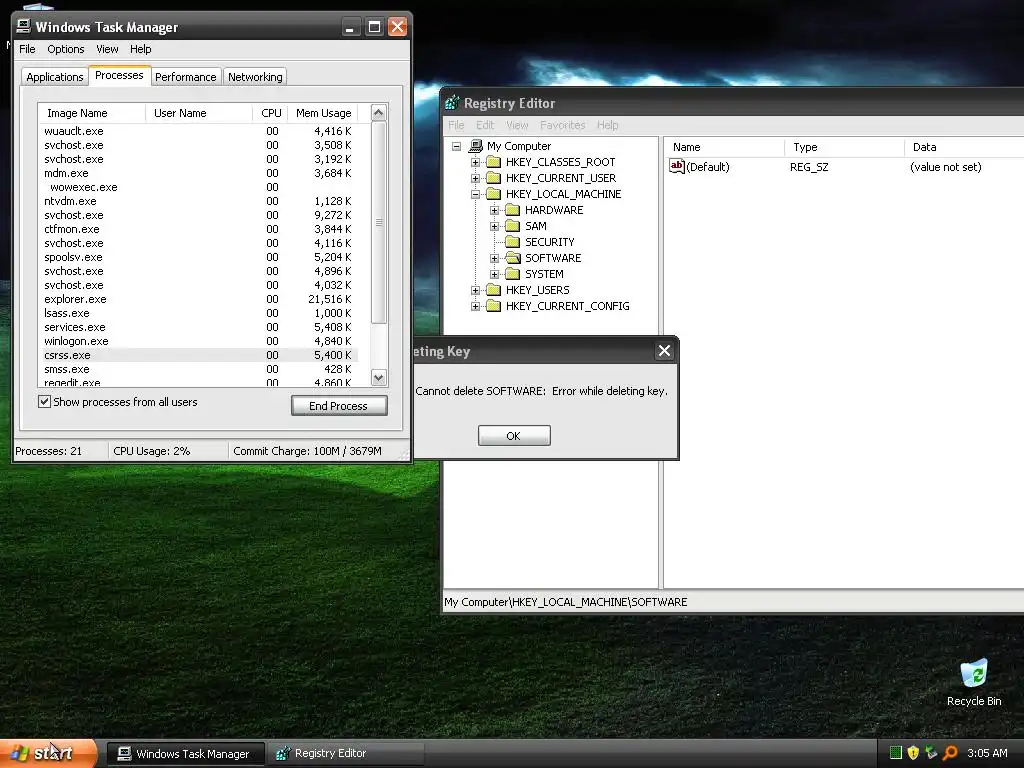
Task: Select the wuauclt.exe process row
Action: [x=198, y=131]
